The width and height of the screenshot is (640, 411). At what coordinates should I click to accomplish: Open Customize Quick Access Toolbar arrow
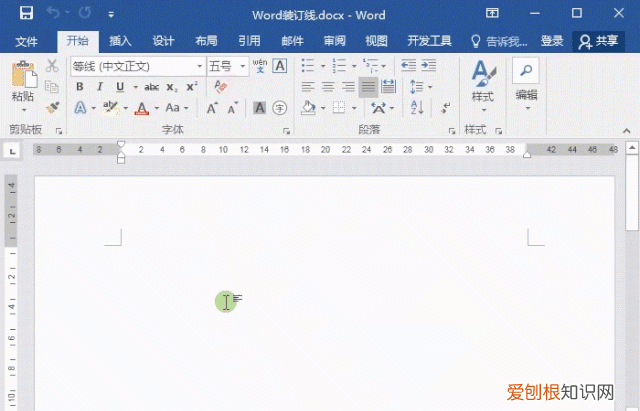[111, 15]
